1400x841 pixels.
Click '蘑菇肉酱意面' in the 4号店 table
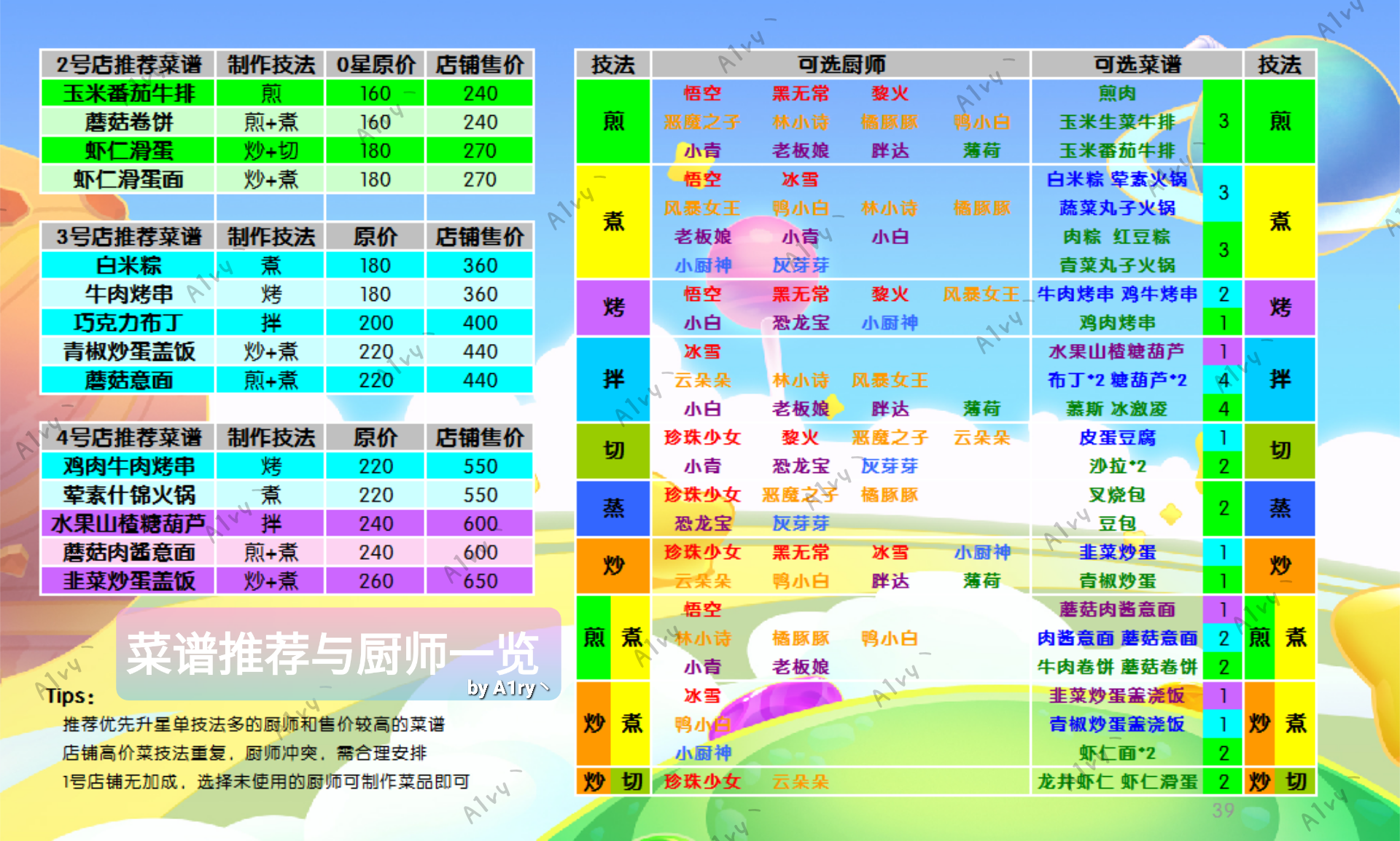click(x=128, y=552)
